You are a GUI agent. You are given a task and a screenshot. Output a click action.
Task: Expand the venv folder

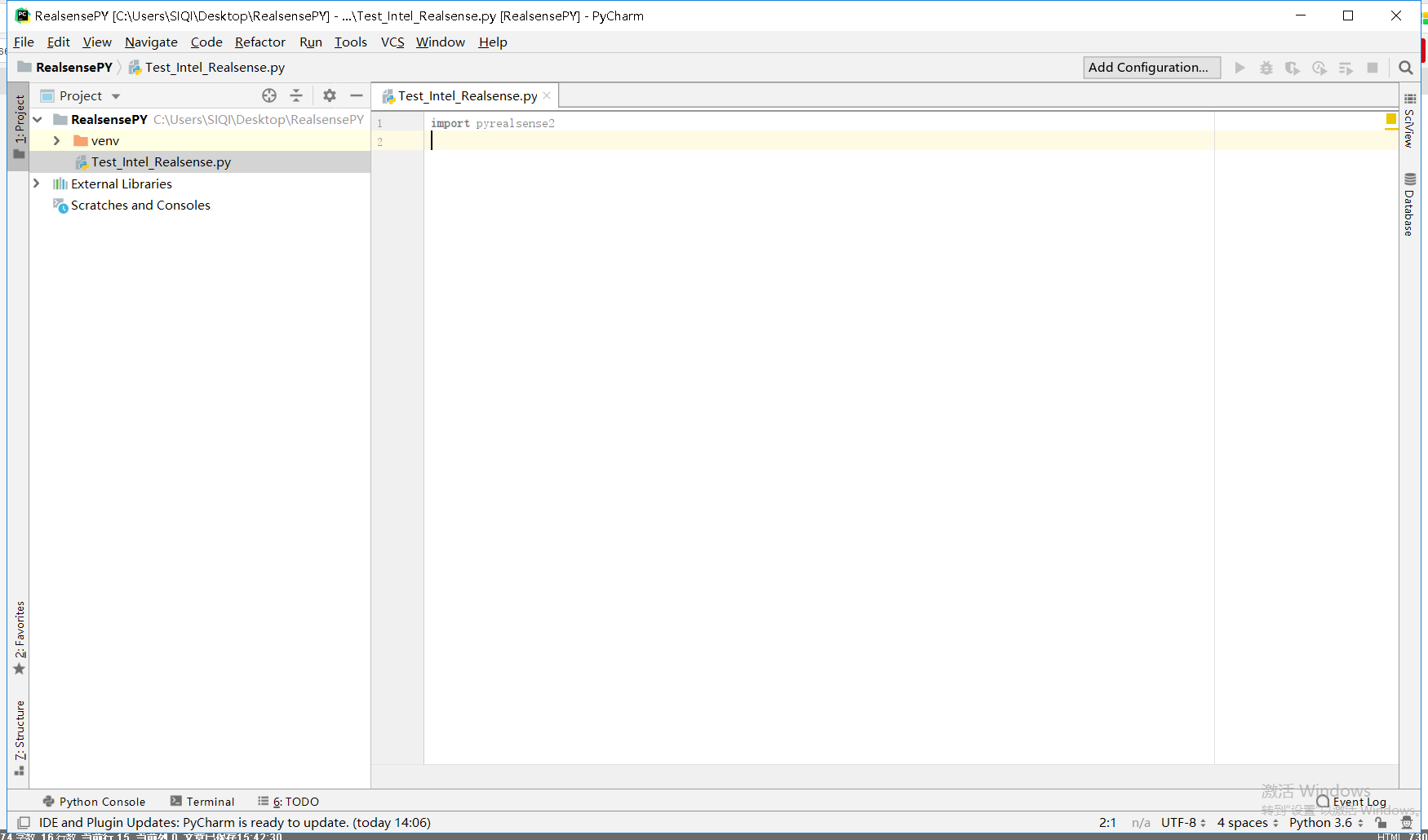pyautogui.click(x=55, y=140)
